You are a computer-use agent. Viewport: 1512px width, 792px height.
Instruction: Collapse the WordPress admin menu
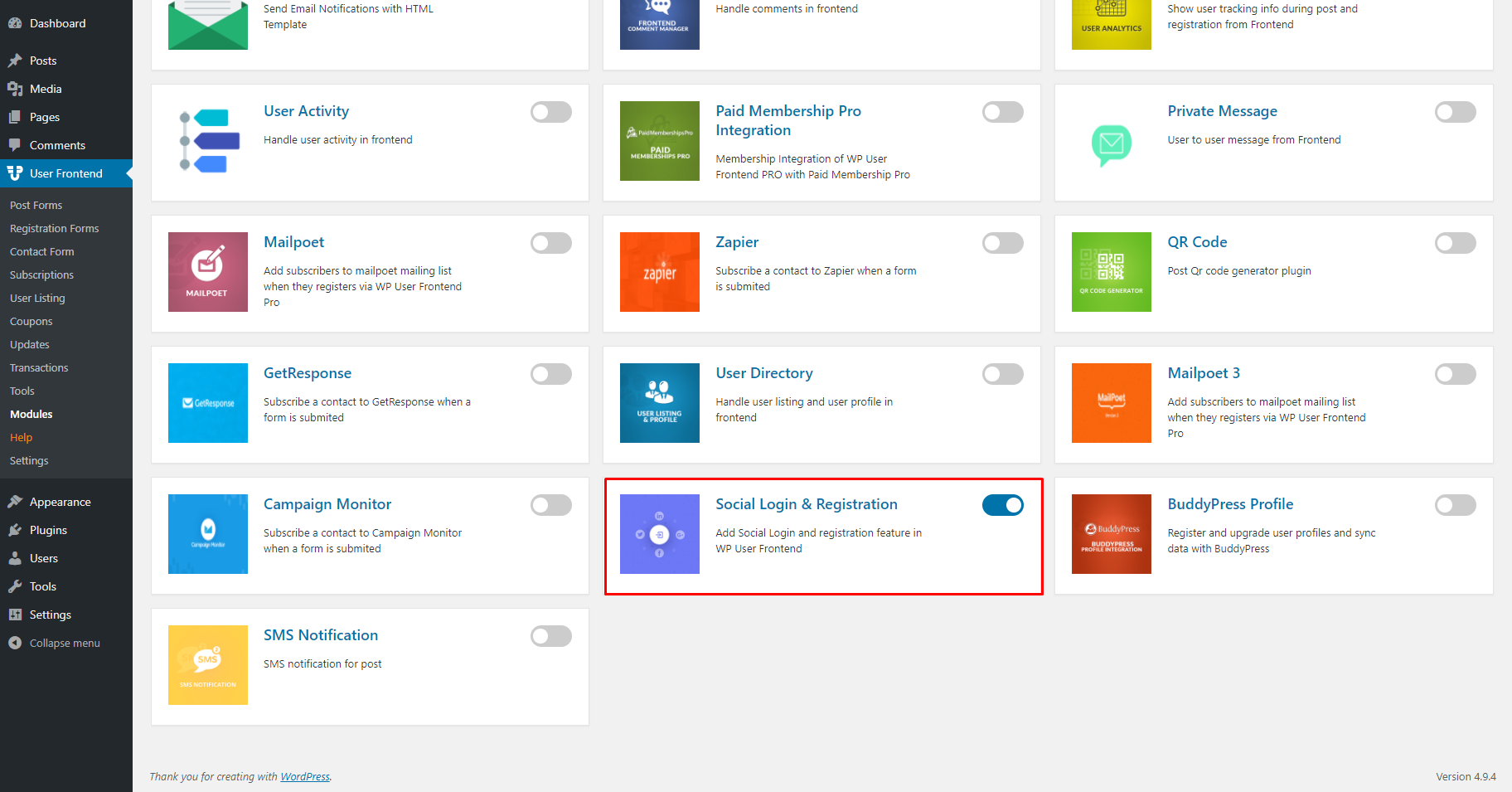click(x=66, y=643)
